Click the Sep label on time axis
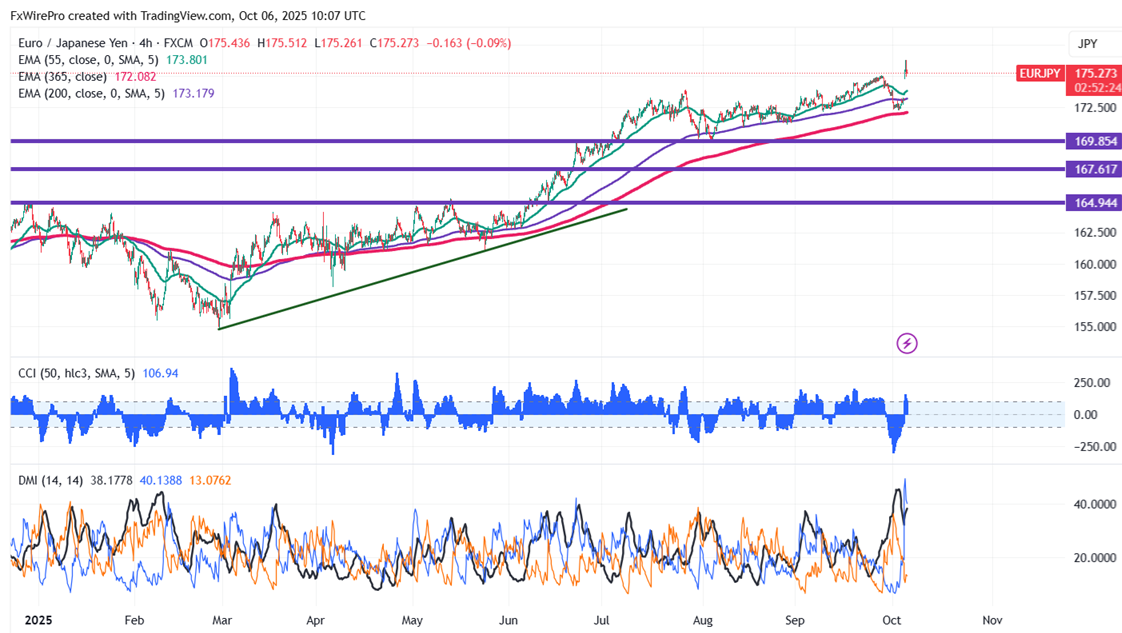The height and width of the screenshot is (633, 1122). pos(794,620)
